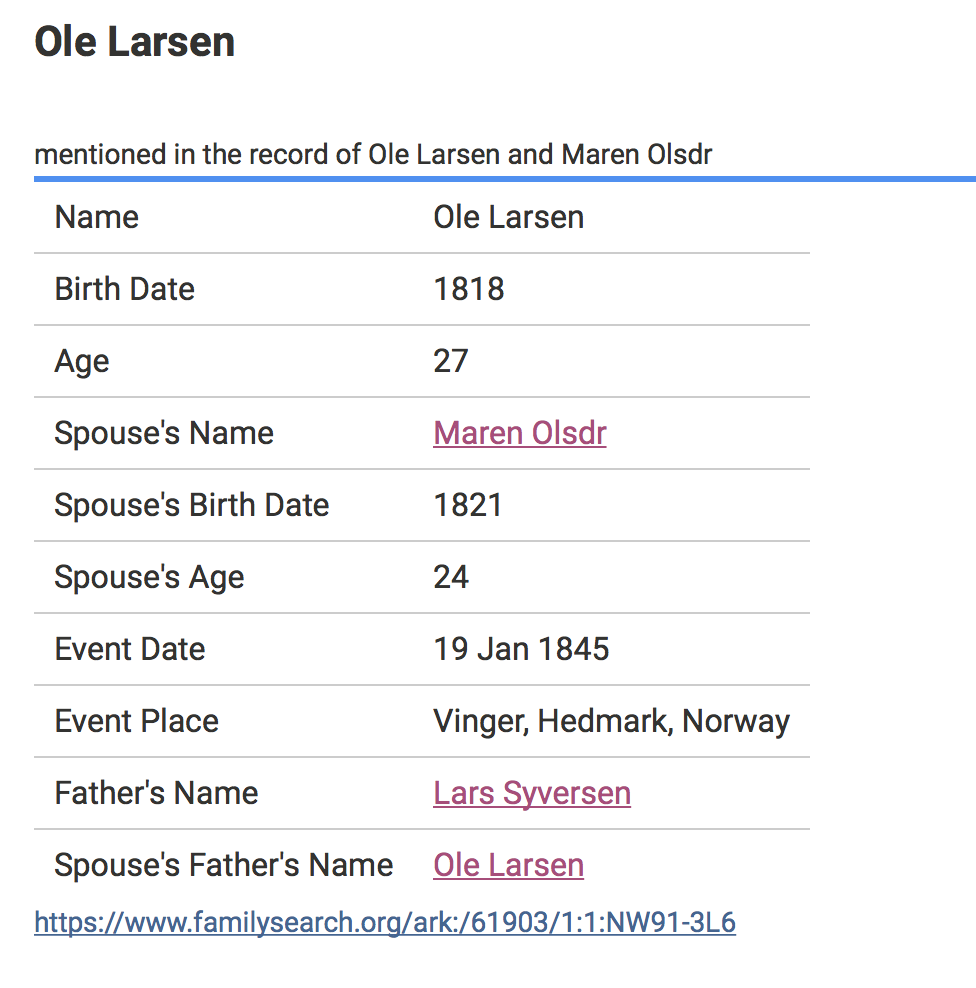
Task: Click the "Event Place" field label
Action: click(137, 721)
